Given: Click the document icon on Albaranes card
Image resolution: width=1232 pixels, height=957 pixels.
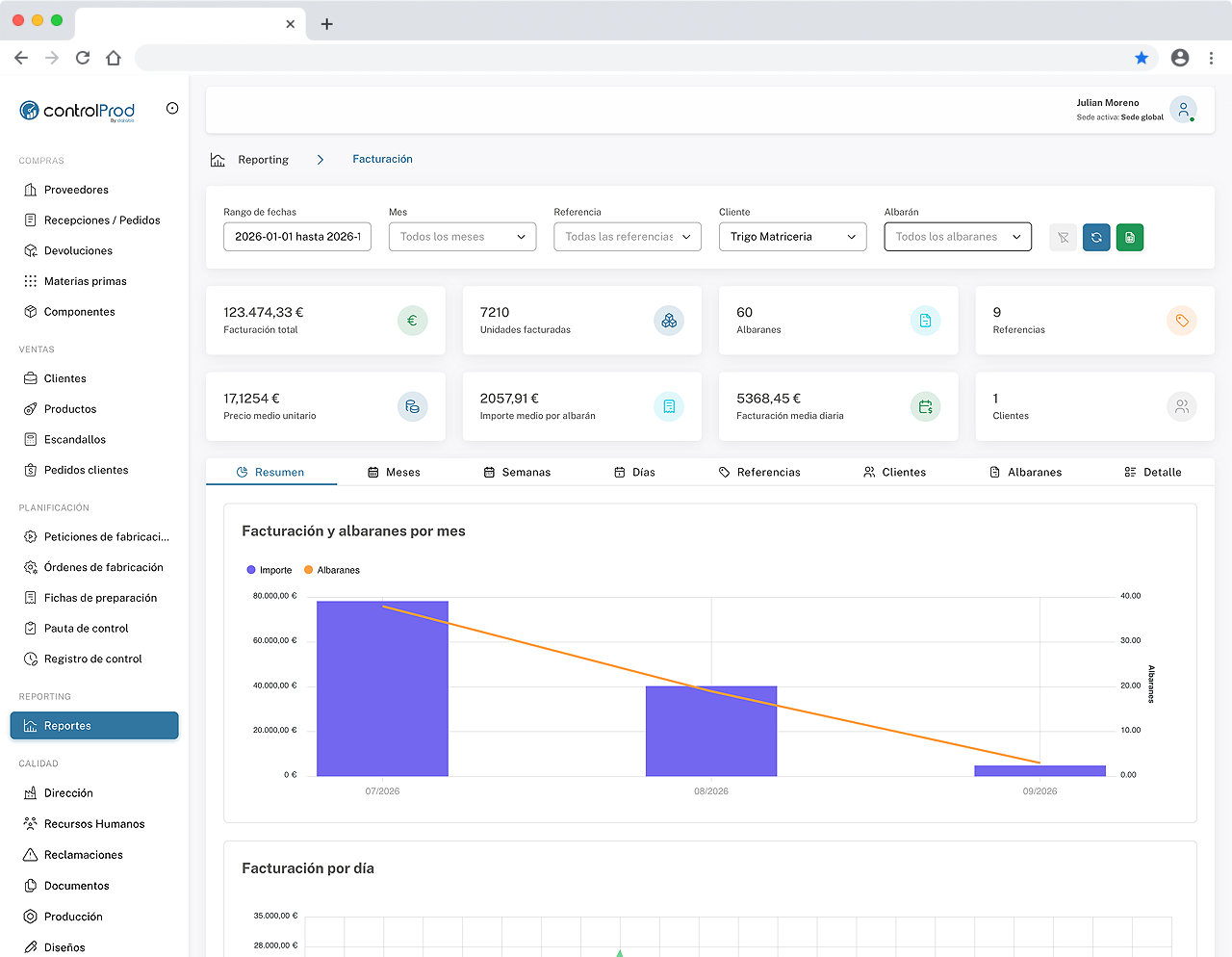Looking at the screenshot, I should tap(925, 321).
